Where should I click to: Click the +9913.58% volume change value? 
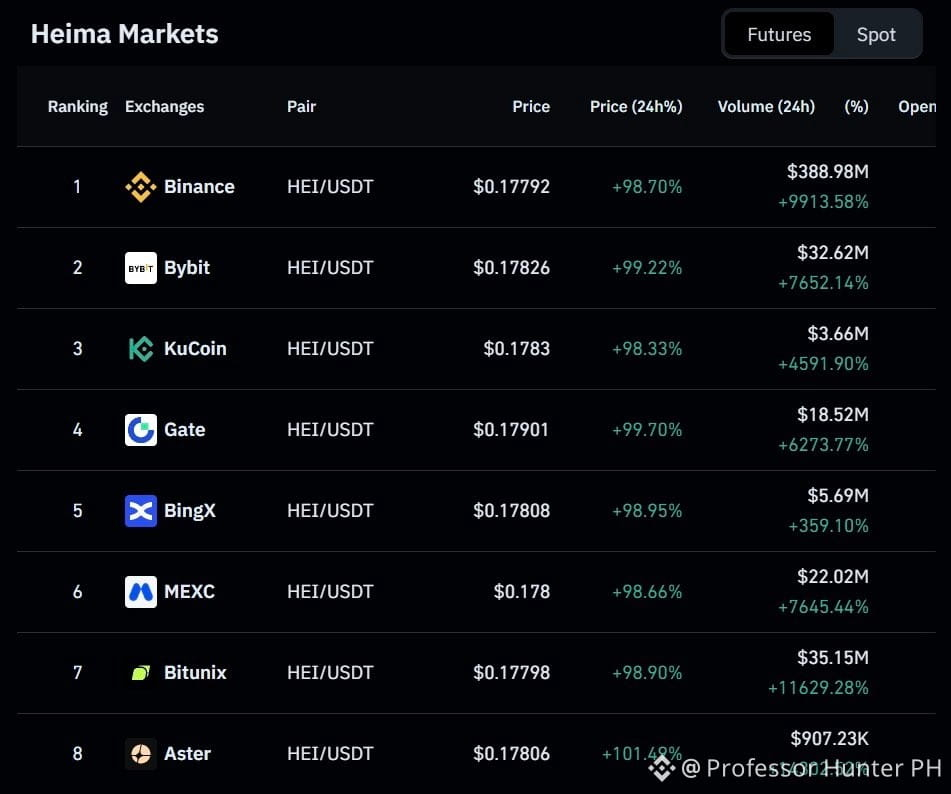pos(823,202)
